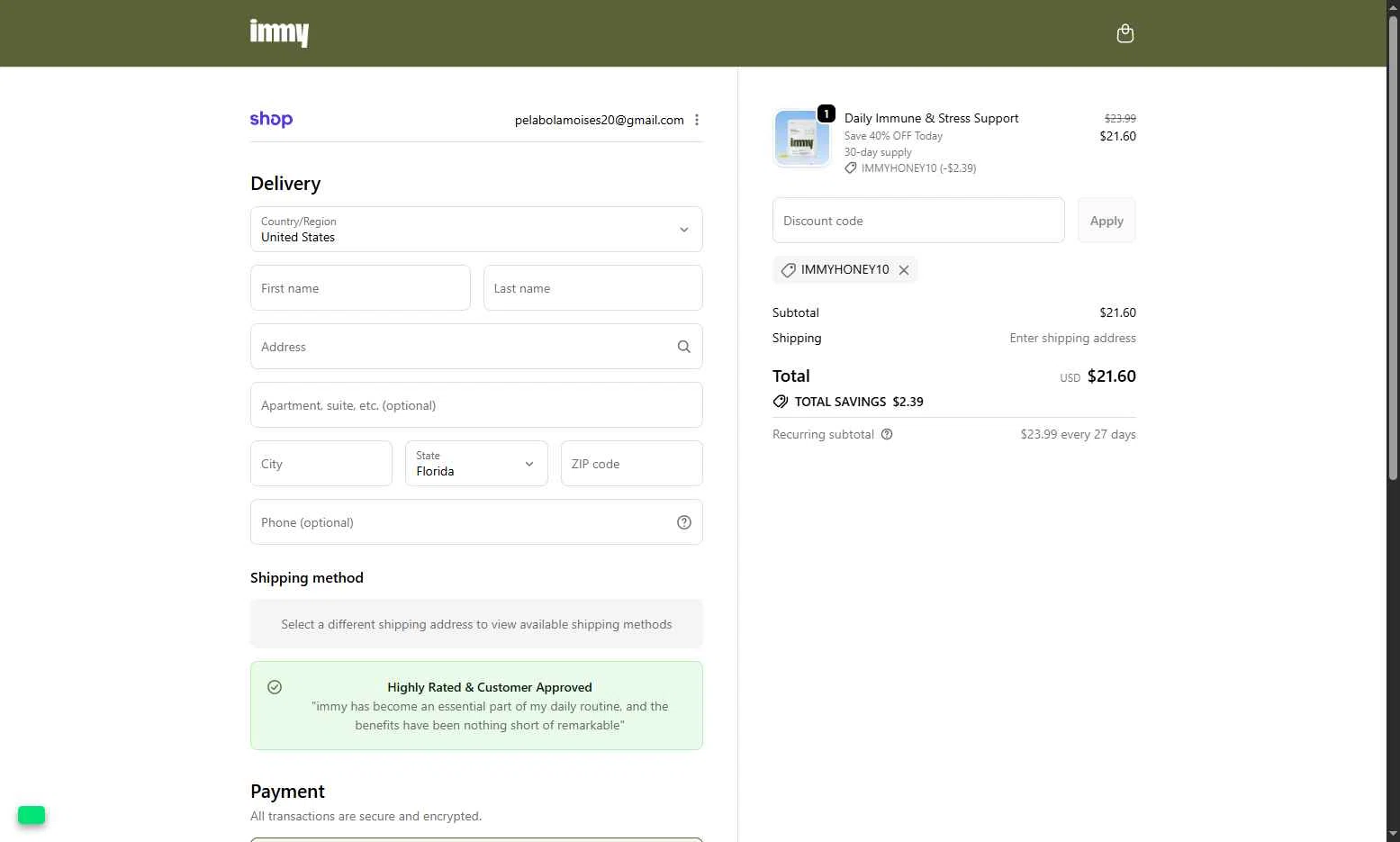The height and width of the screenshot is (842, 1400).
Task: Click the Subtotal $21.60 amount
Action: click(x=1117, y=312)
